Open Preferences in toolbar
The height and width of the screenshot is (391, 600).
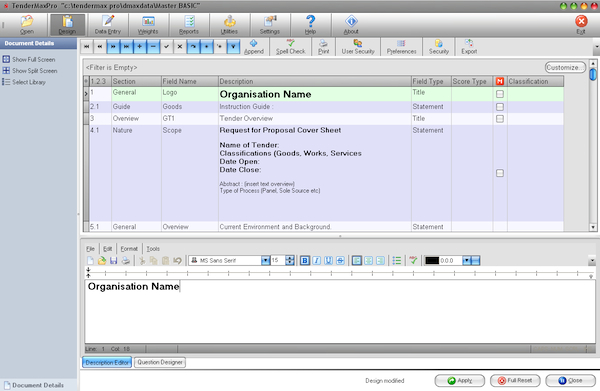coord(401,47)
